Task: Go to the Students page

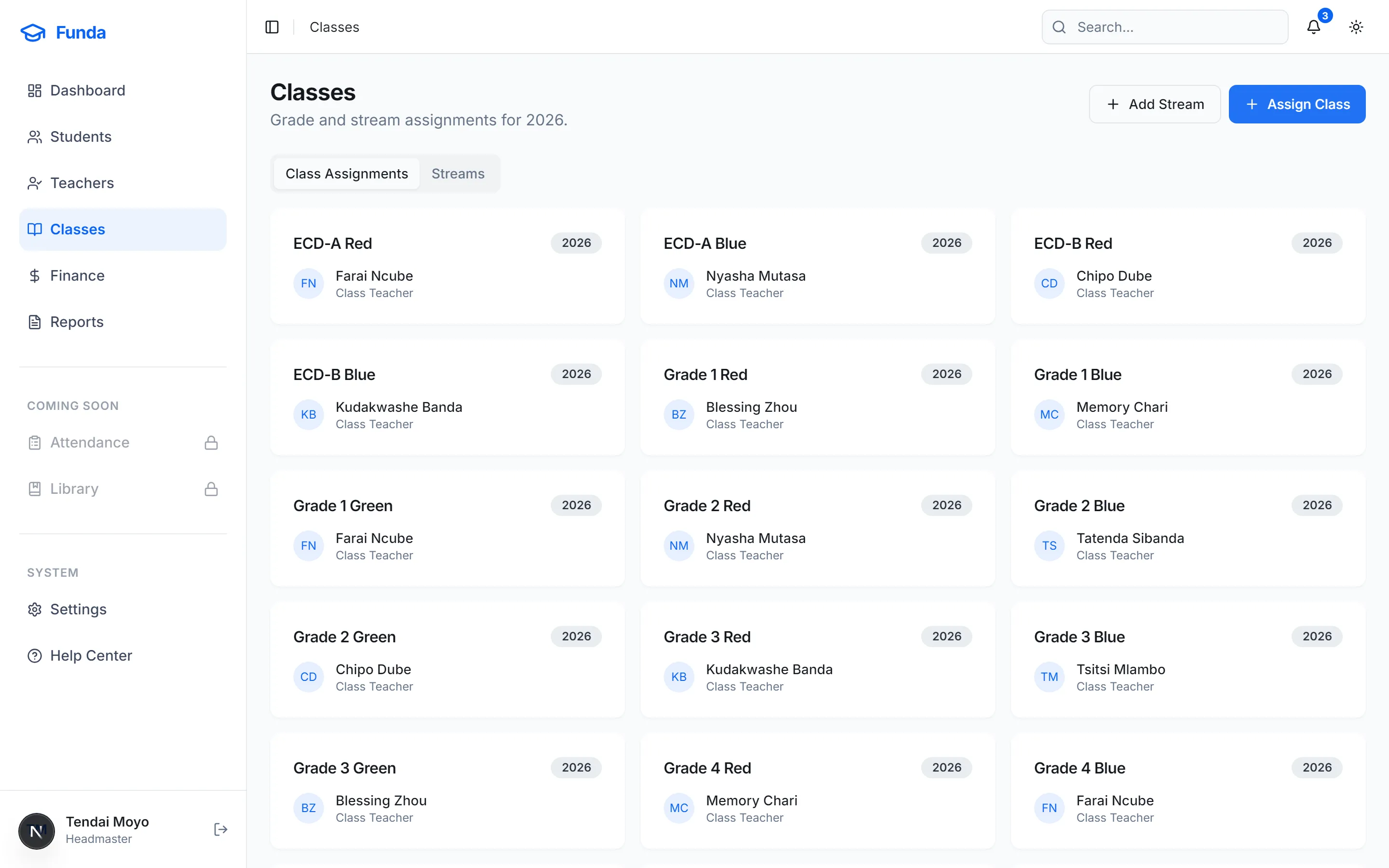Action: click(123, 136)
